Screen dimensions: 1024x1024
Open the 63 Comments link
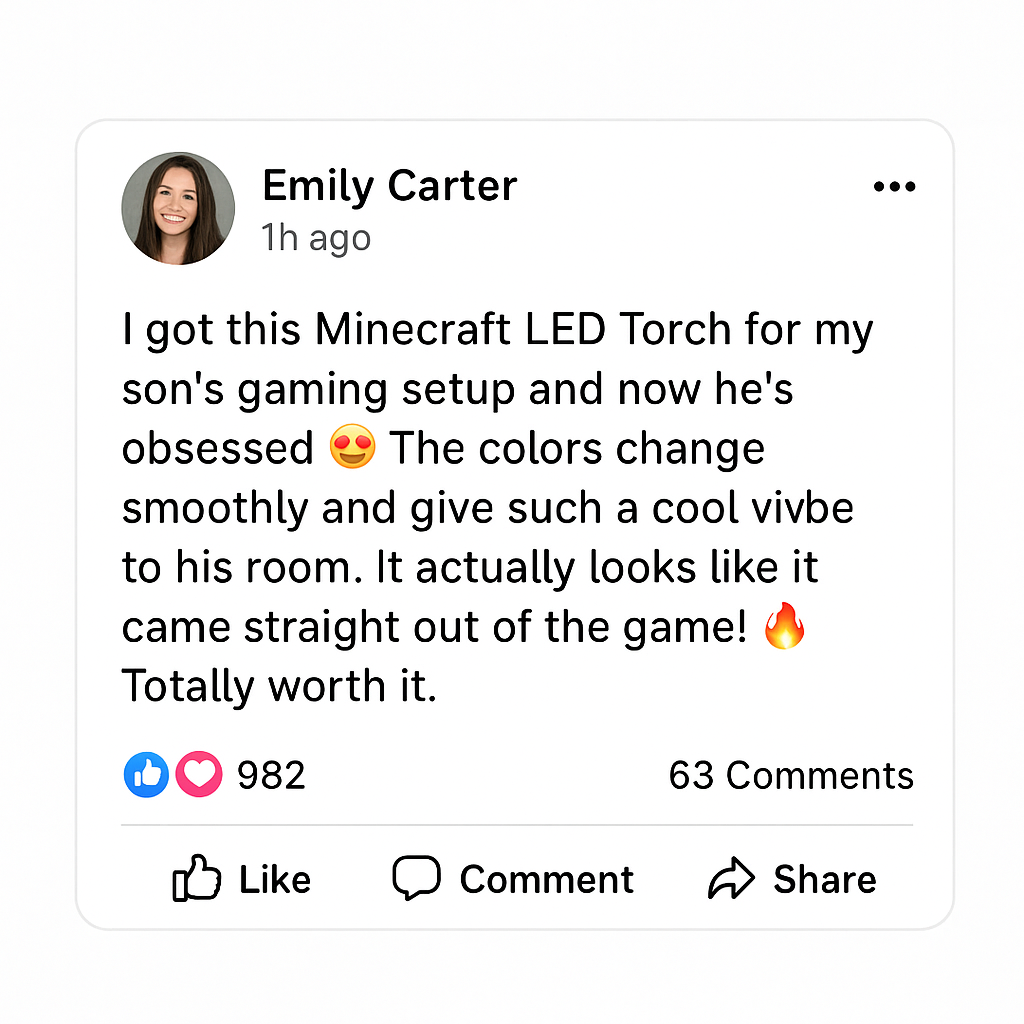791,775
